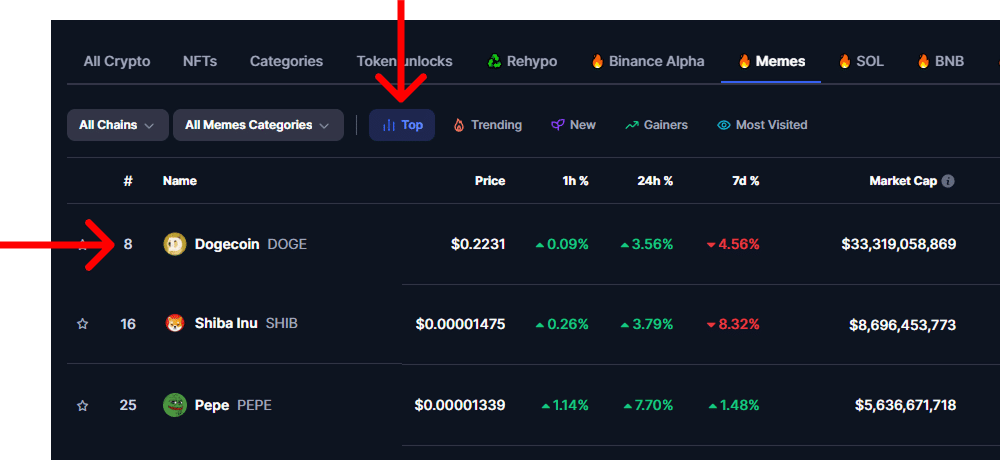This screenshot has width=1000, height=460.
Task: Click the Pepe frog logo icon
Action: click(175, 405)
